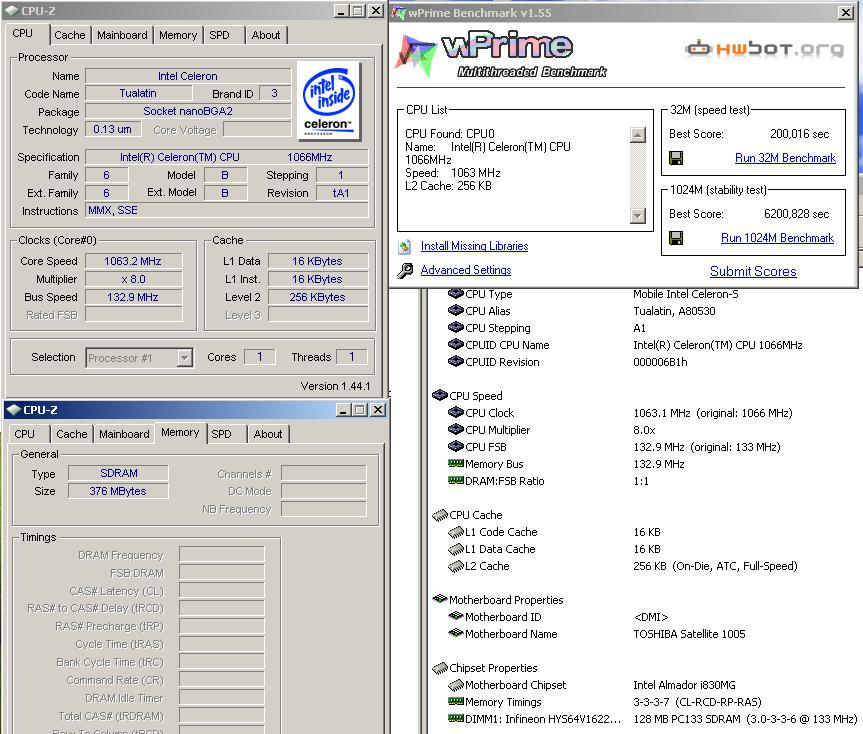Click the Core Speed 1063.2 MHz field
This screenshot has width=863, height=734.
point(133,261)
